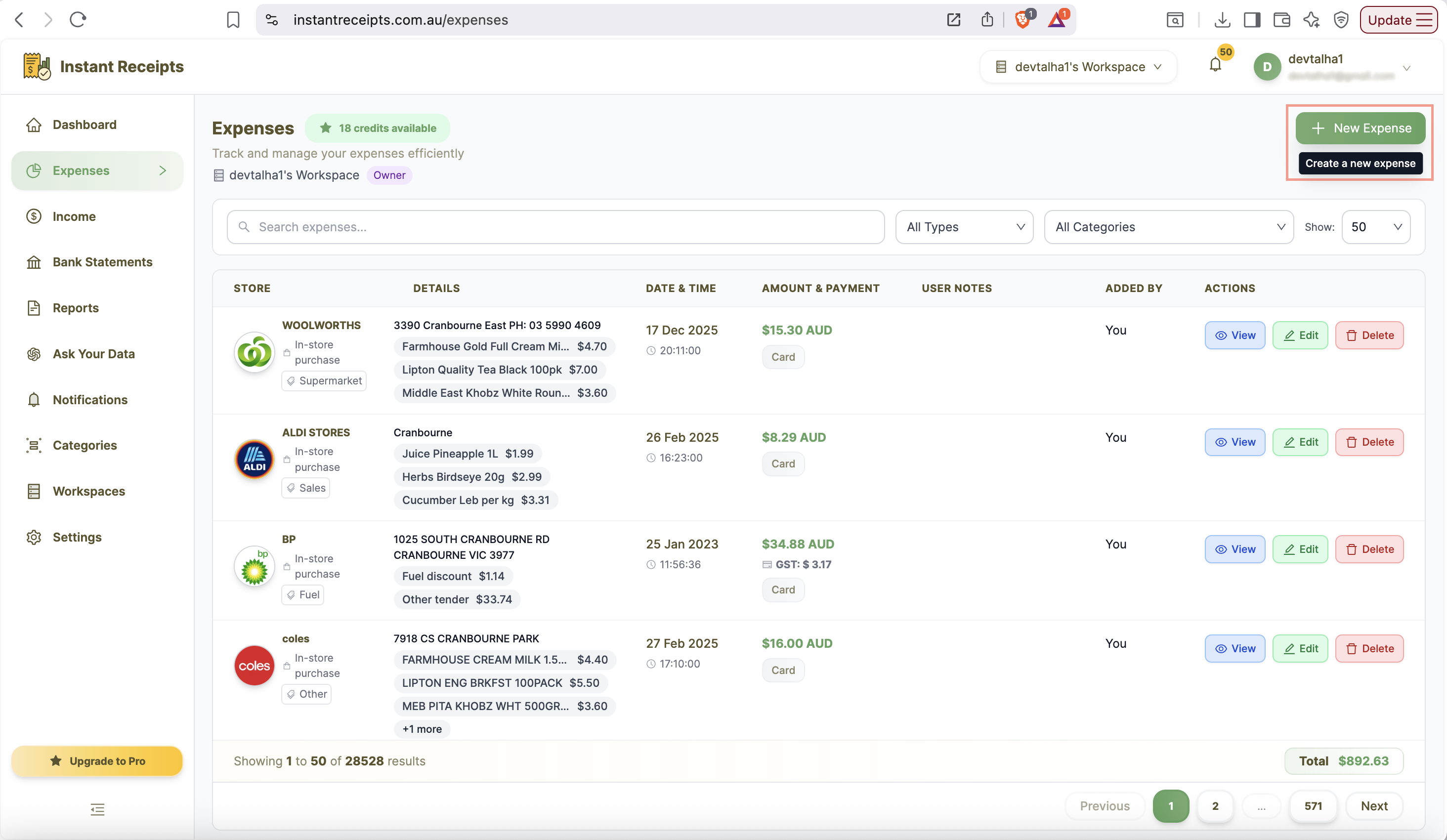Click the share icon in address bar
The height and width of the screenshot is (840, 1447).
987,20
